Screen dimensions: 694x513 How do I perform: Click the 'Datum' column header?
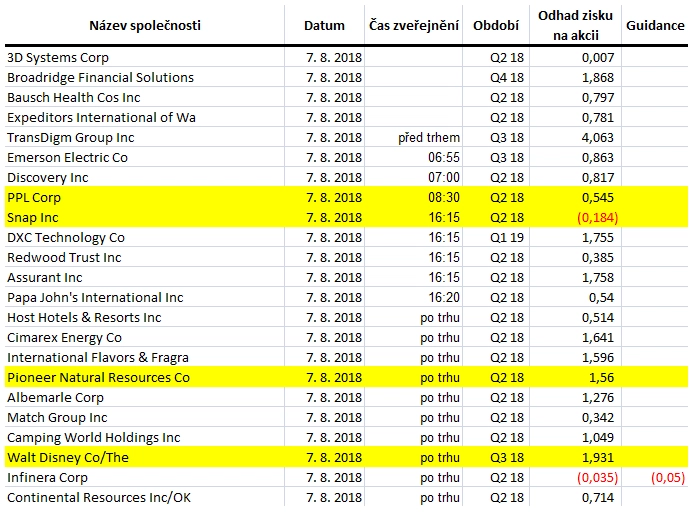pos(324,26)
